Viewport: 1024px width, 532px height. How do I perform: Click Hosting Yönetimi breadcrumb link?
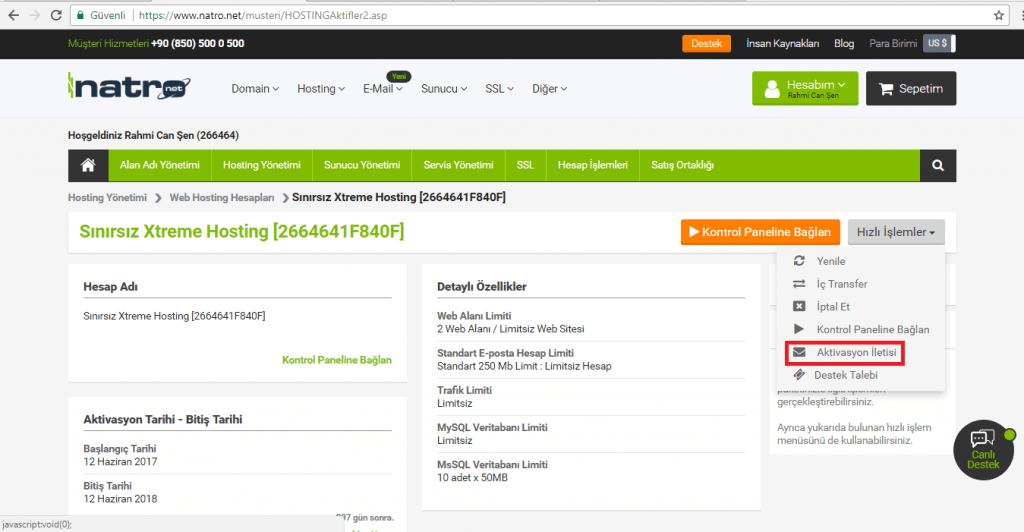click(108, 197)
